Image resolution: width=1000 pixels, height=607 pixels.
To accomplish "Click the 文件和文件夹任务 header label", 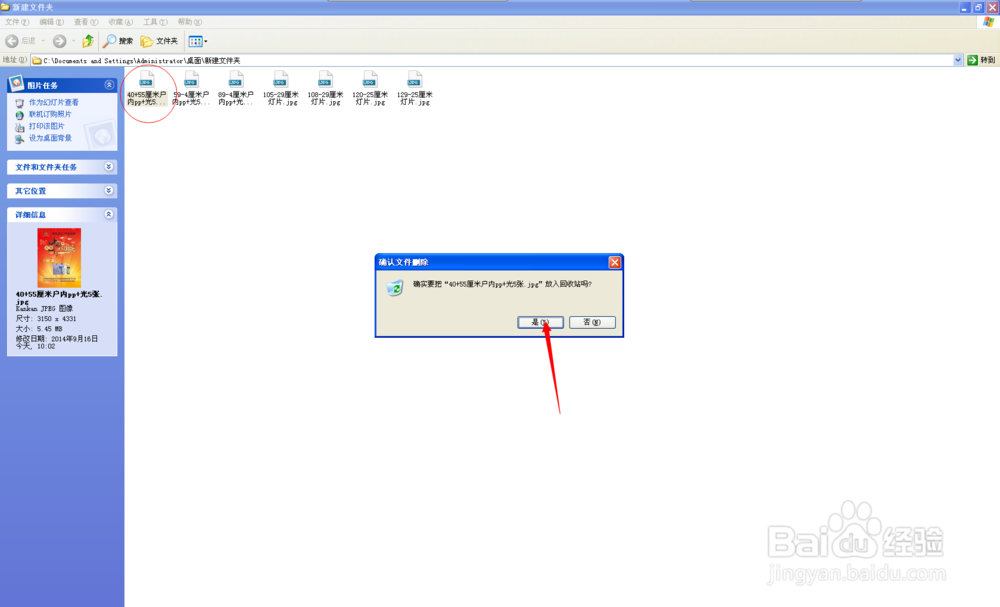I will (x=46, y=167).
